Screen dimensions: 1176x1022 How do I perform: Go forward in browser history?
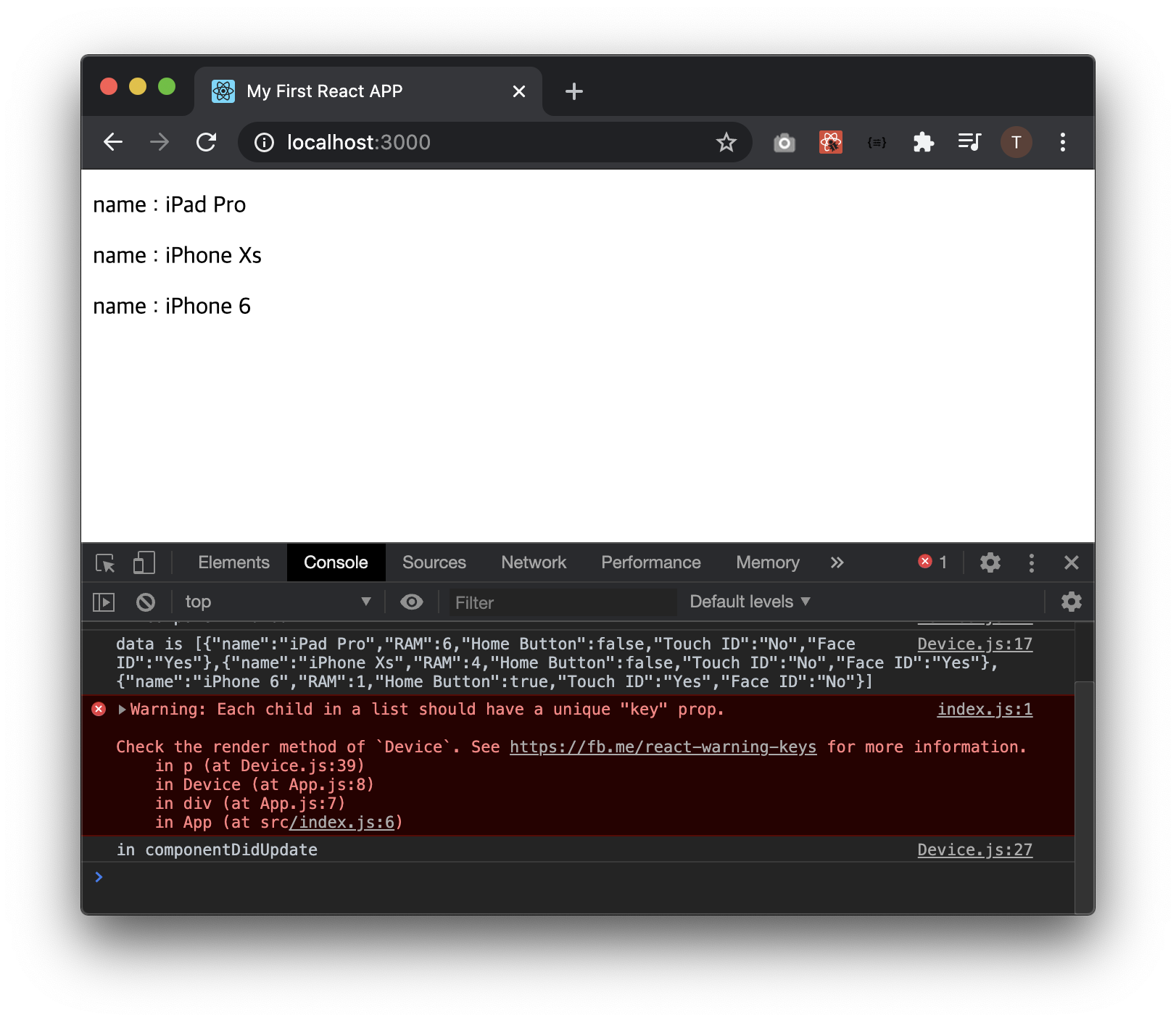tap(160, 142)
